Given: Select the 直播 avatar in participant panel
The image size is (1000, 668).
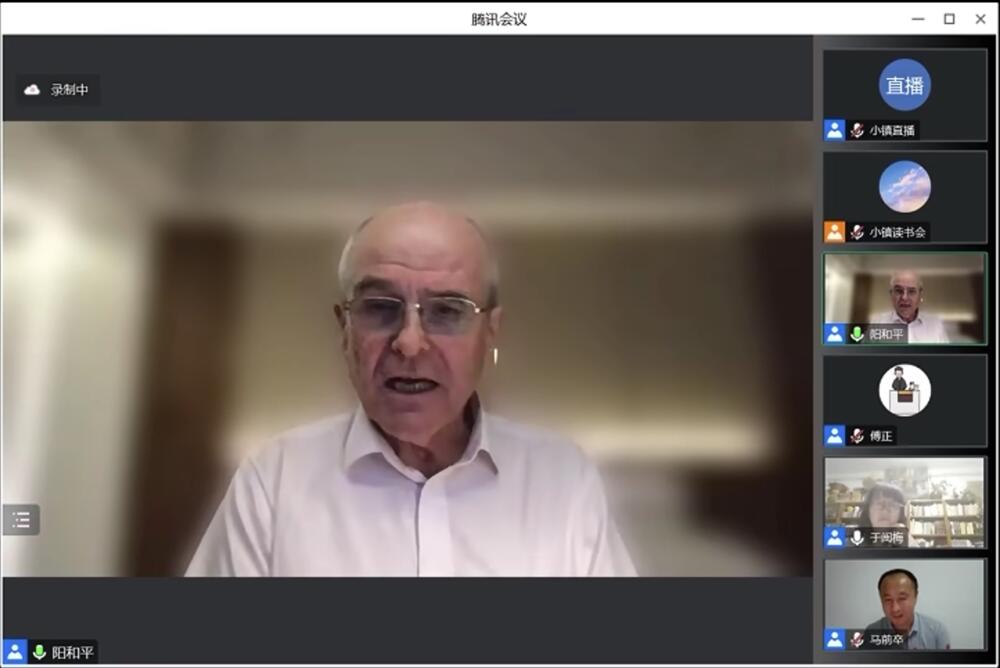Looking at the screenshot, I should (904, 85).
